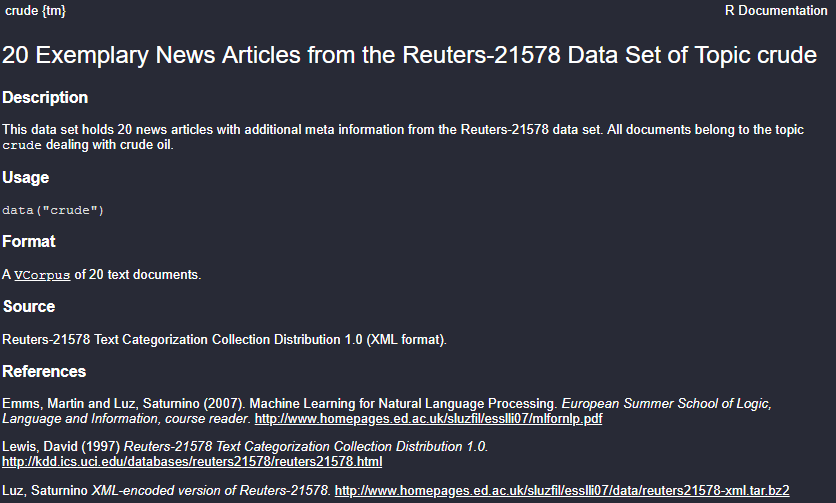836x503 pixels.
Task: Open the mlfornlp.pdf course reader link
Action: [428, 419]
